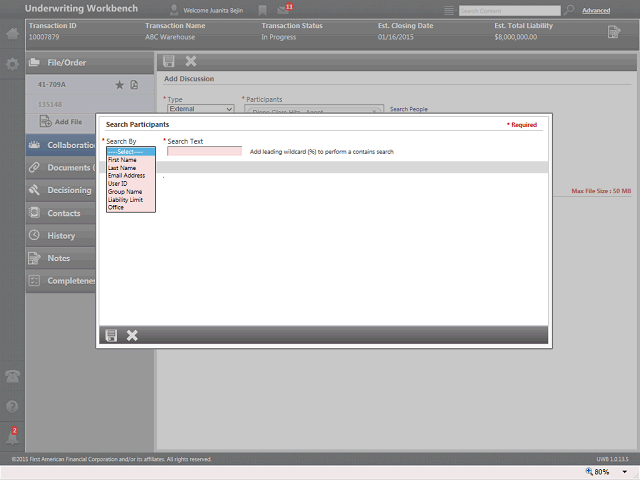Screen dimensions: 640x480
Task: Click transaction name ABC Warehouse
Action: click(170, 37)
